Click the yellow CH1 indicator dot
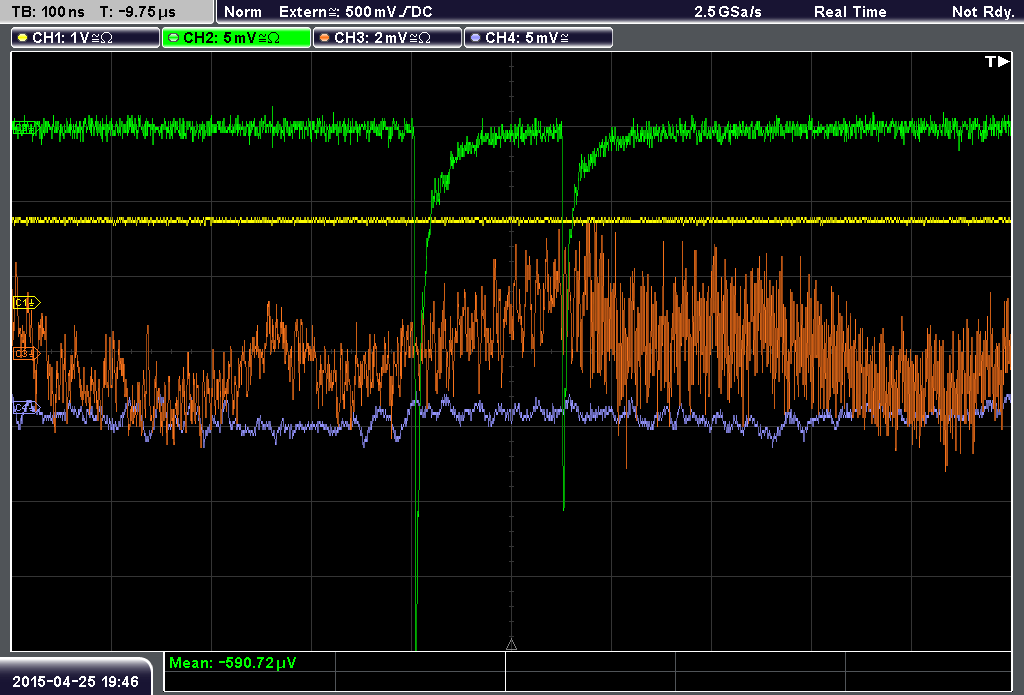The width and height of the screenshot is (1024, 695). (x=22, y=38)
